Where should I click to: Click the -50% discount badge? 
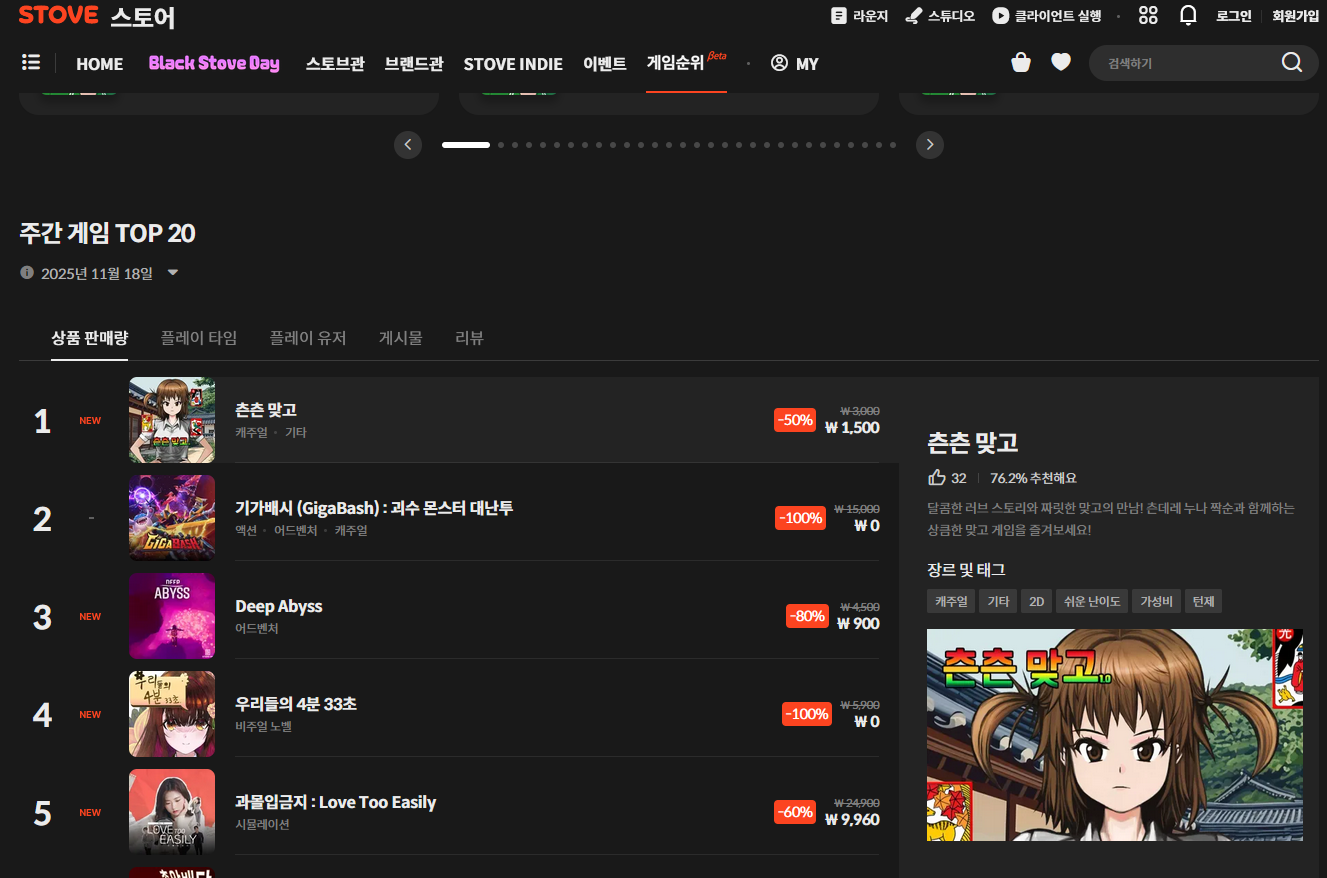click(795, 420)
